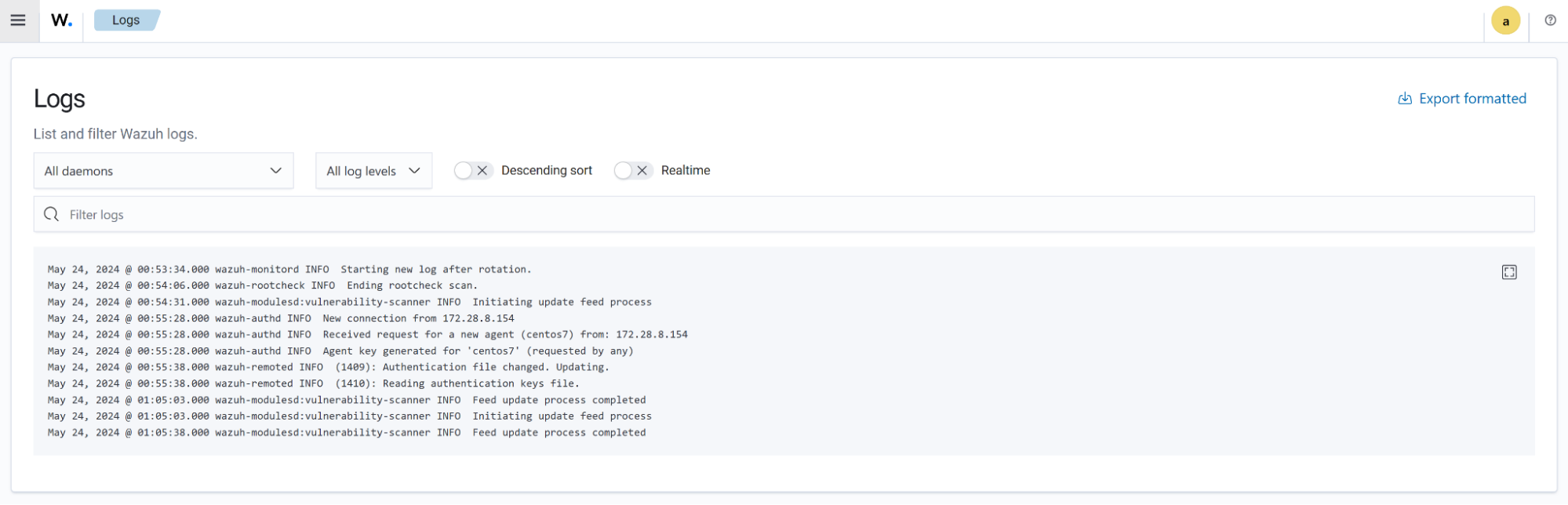
Task: Select the Logs breadcrumb tab
Action: point(126,20)
